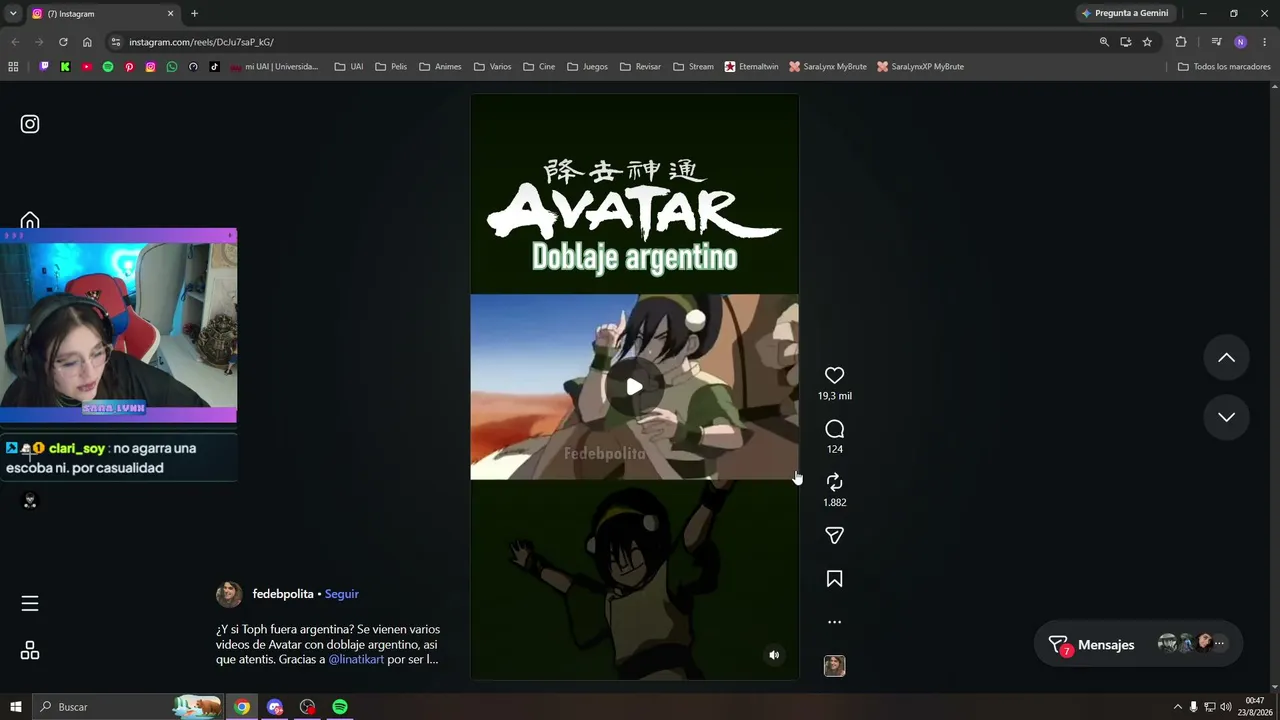This screenshot has width=1280, height=720.
Task: Open the Chrome three-dot menu
Action: [x=1265, y=42]
